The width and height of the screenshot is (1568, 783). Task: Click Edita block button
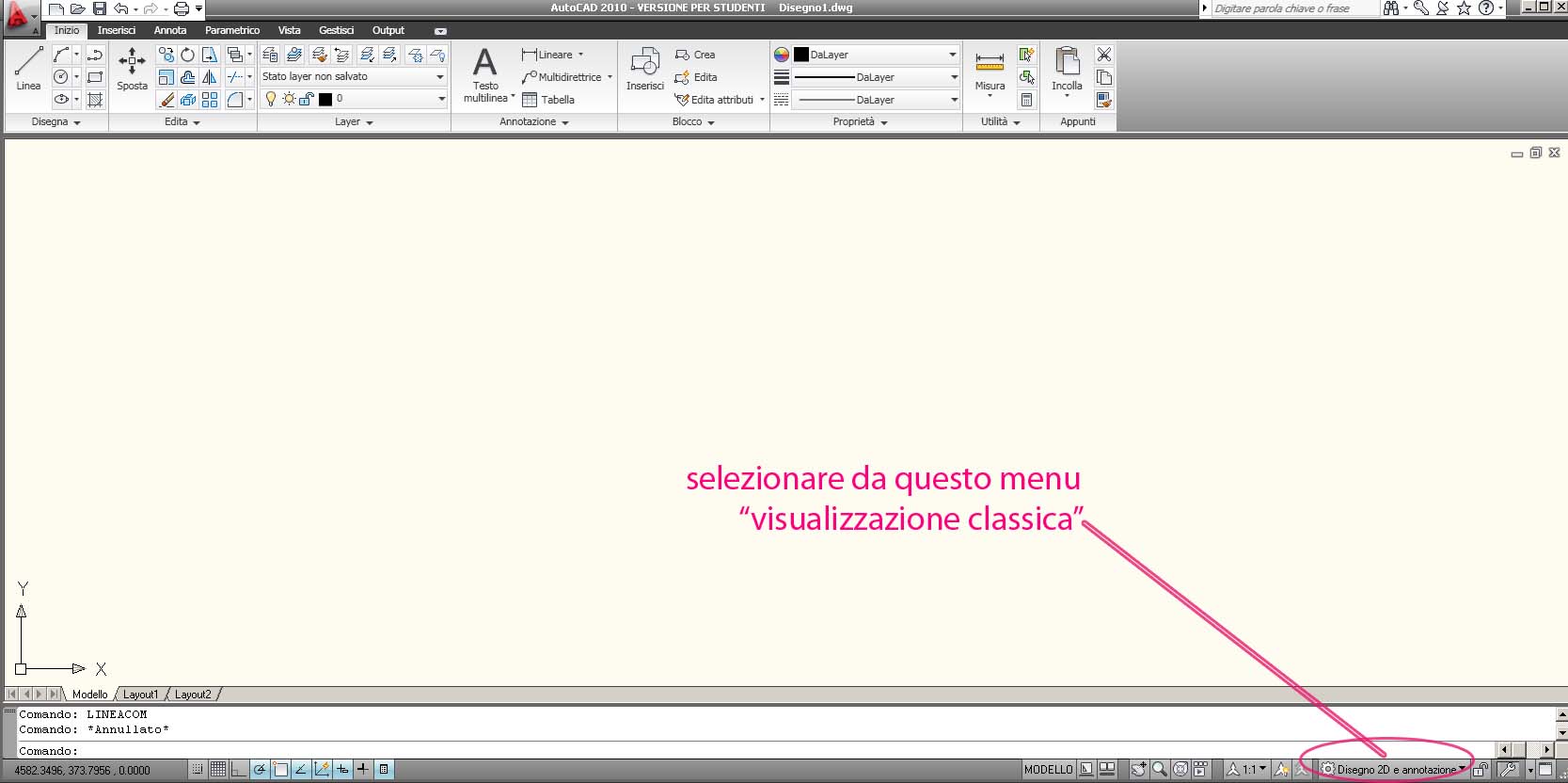click(696, 77)
